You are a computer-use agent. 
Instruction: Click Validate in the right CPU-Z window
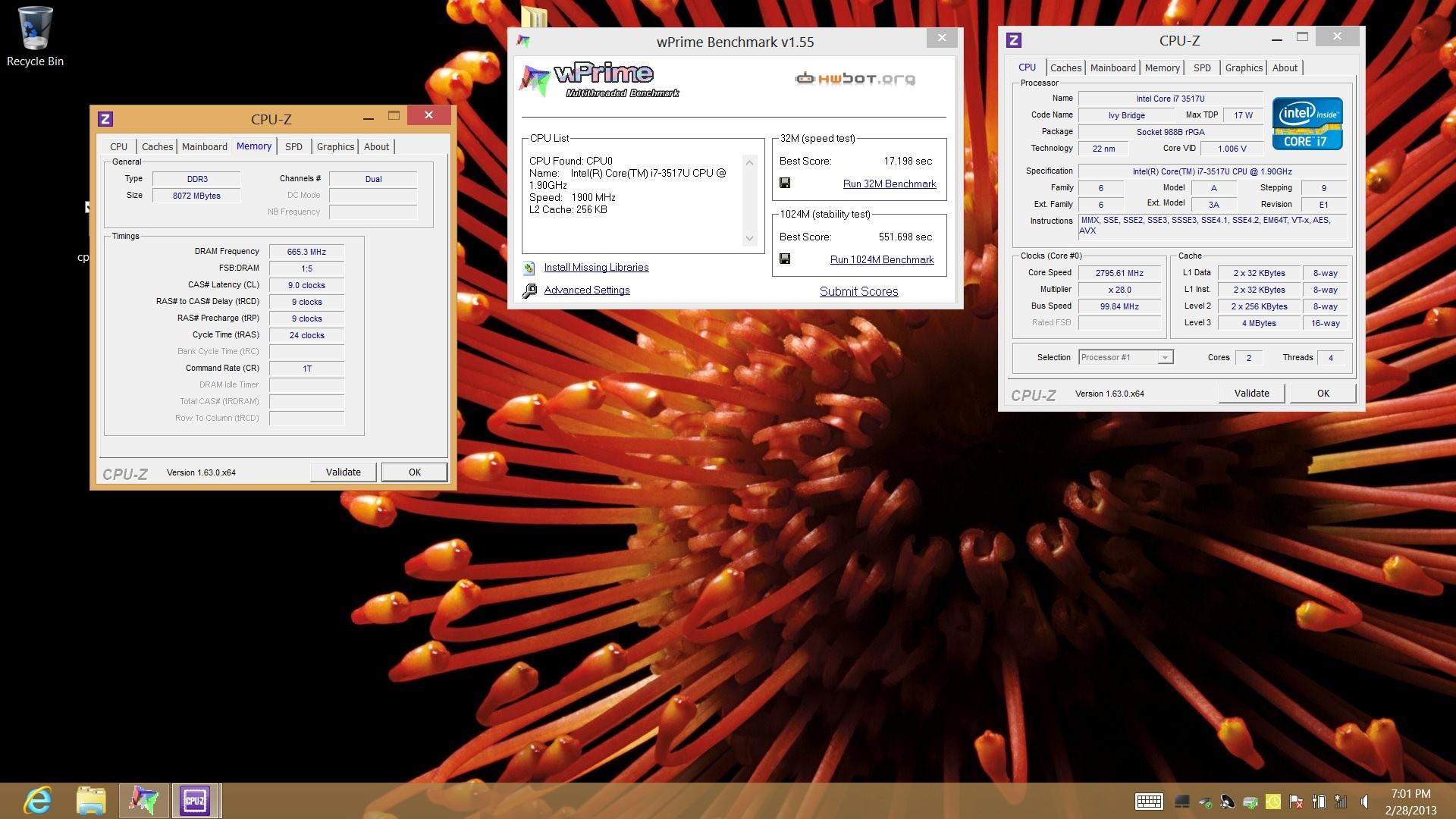[1251, 393]
